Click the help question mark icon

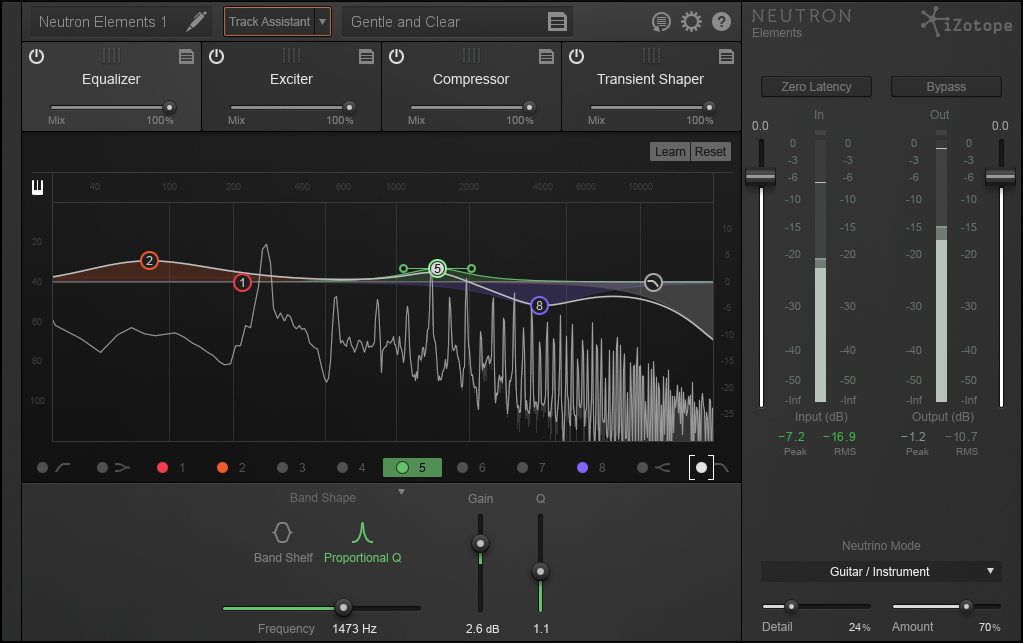coord(721,22)
